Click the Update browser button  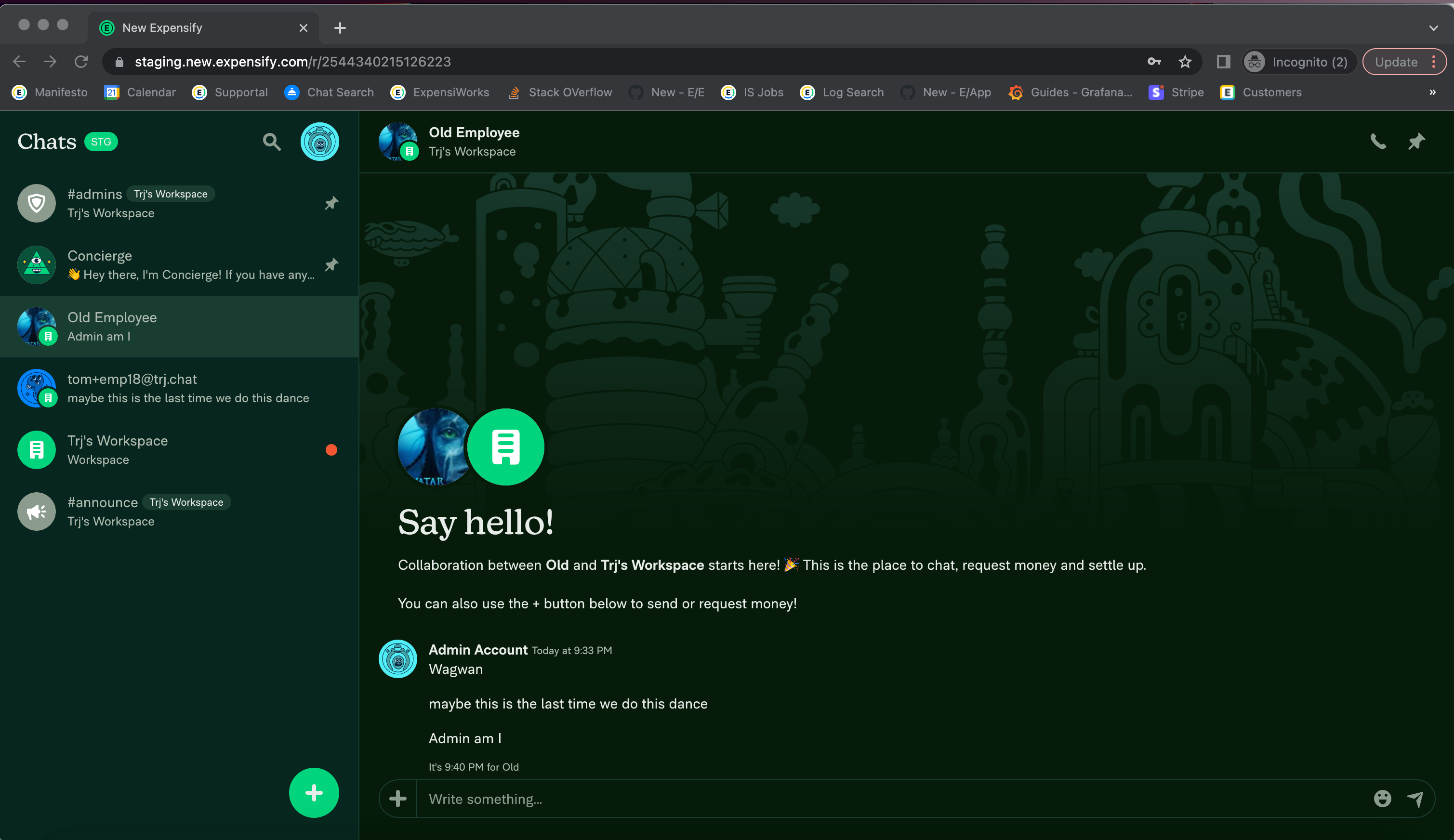click(1404, 62)
